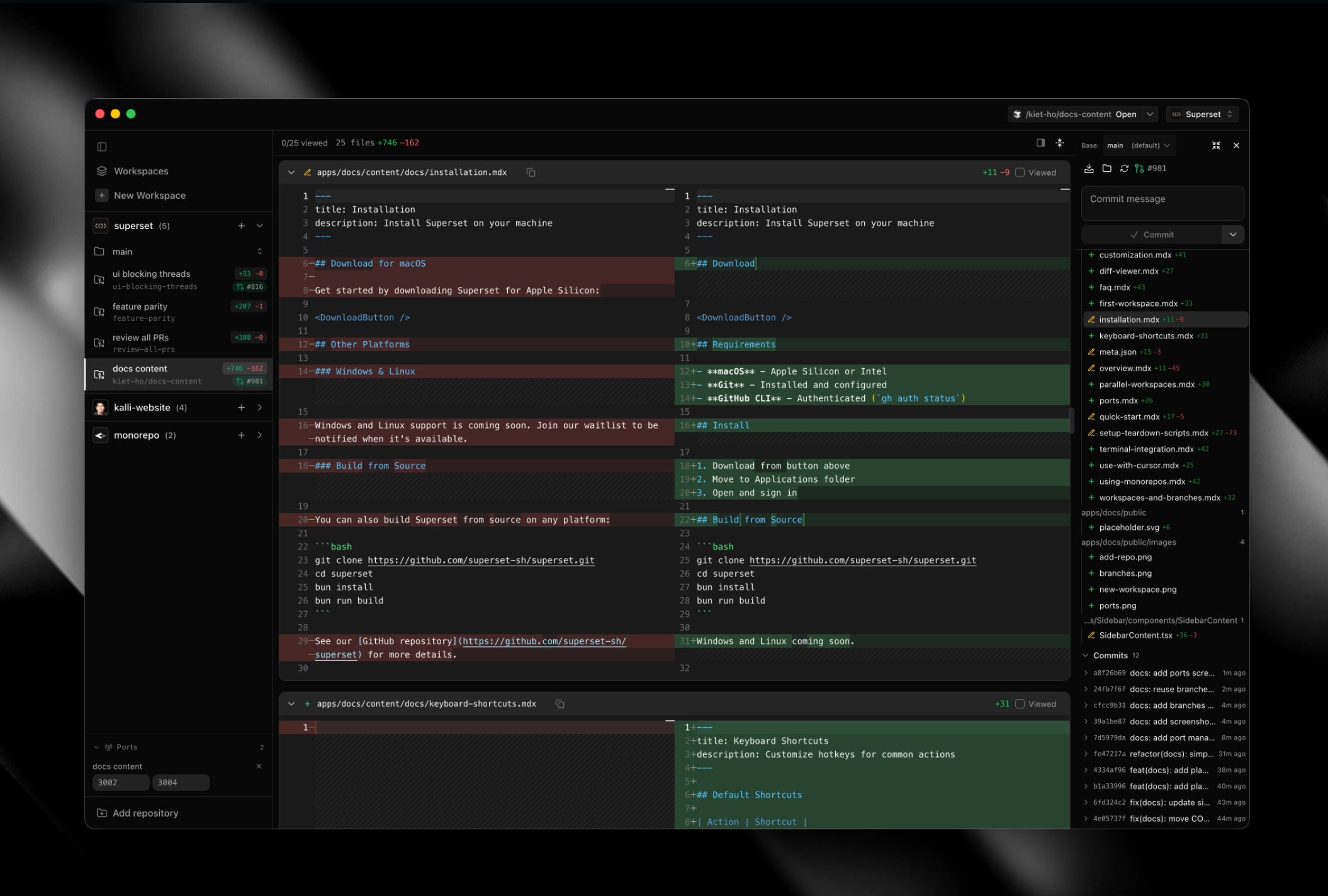Click the stash changes download icon

[x=1089, y=169]
